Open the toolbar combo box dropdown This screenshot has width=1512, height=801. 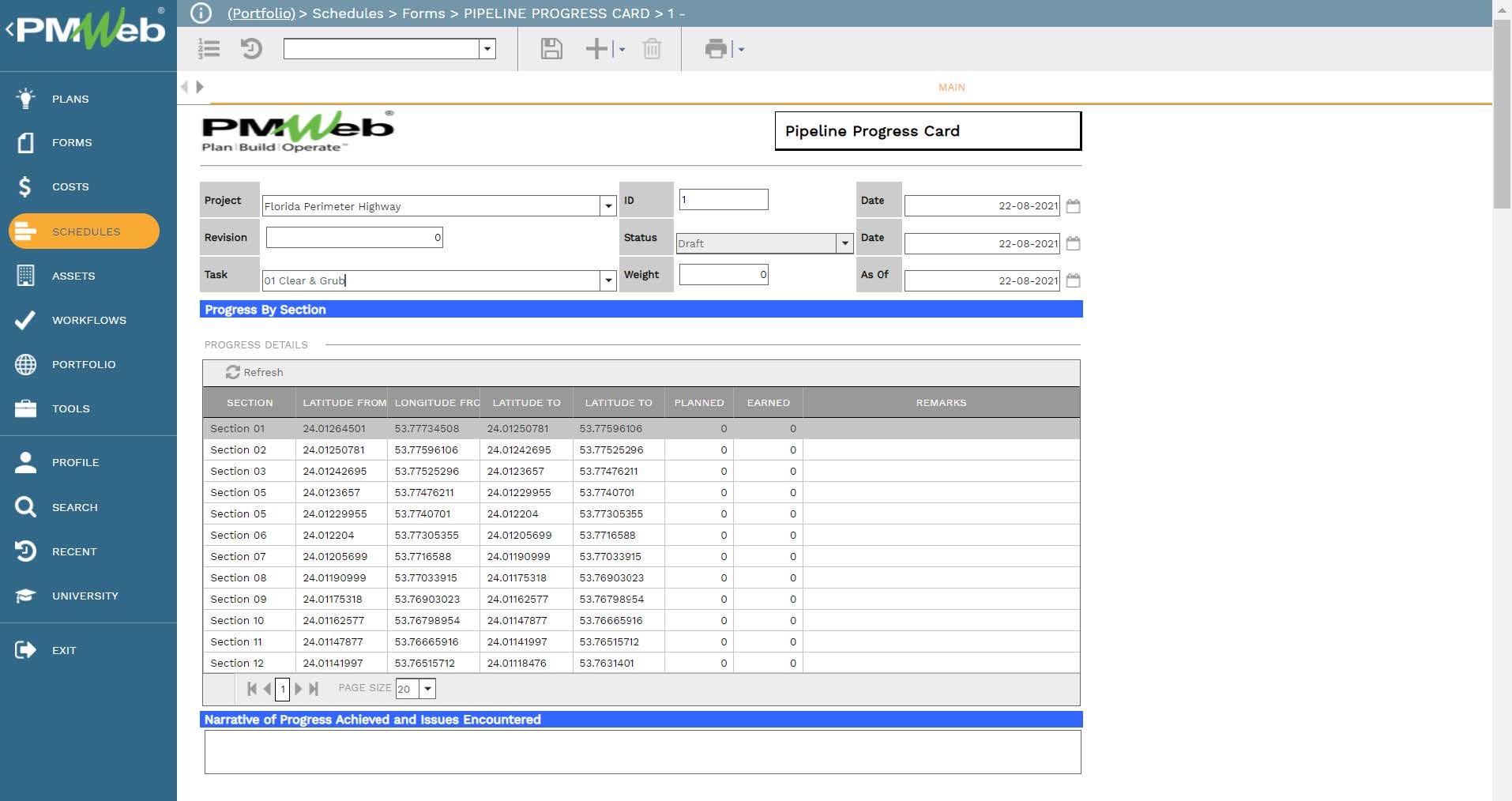pos(487,49)
